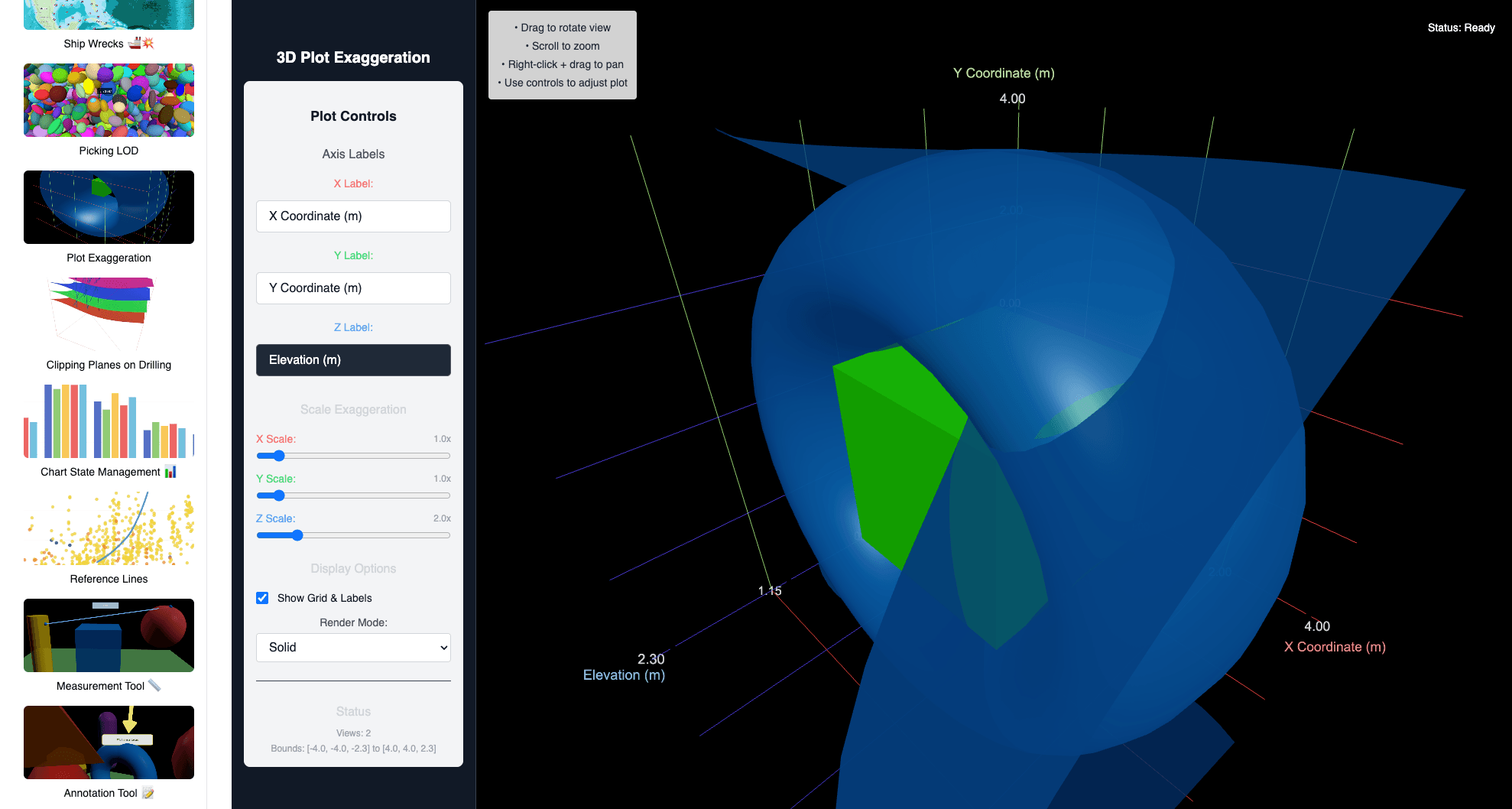Expand the Render Mode dropdown
Screen dimensions: 1512x809
[353, 648]
